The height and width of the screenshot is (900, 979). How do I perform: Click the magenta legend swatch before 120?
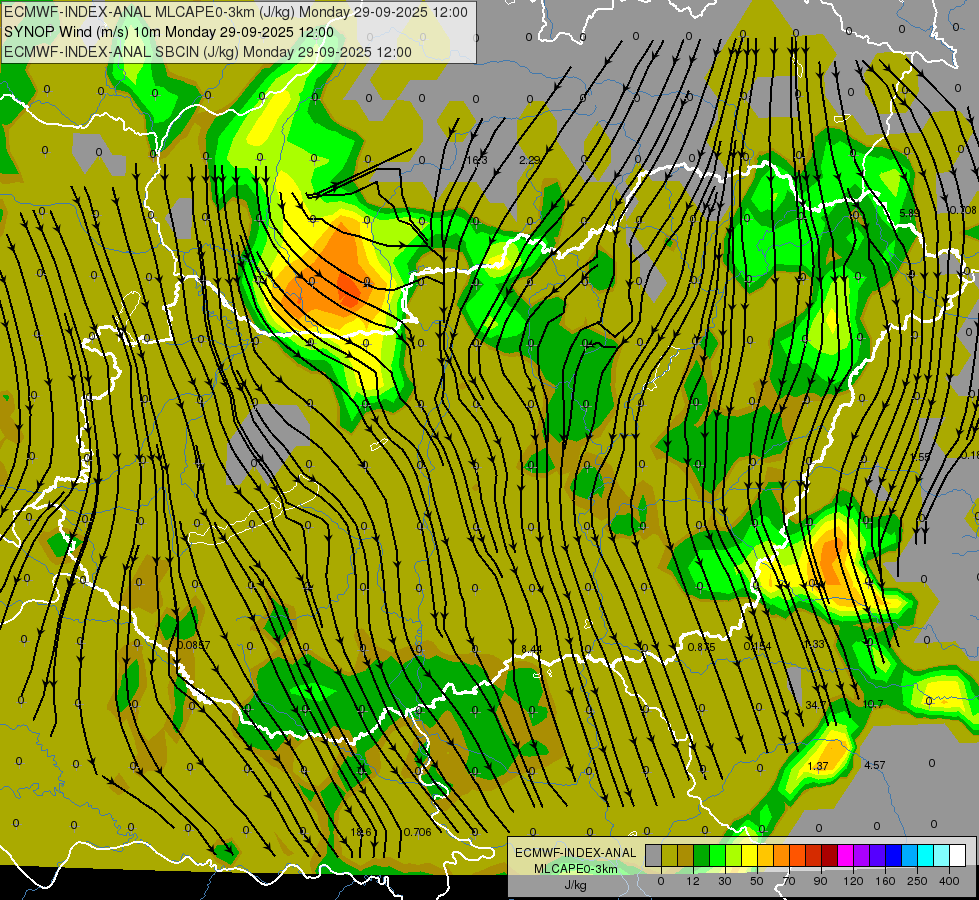(x=845, y=856)
